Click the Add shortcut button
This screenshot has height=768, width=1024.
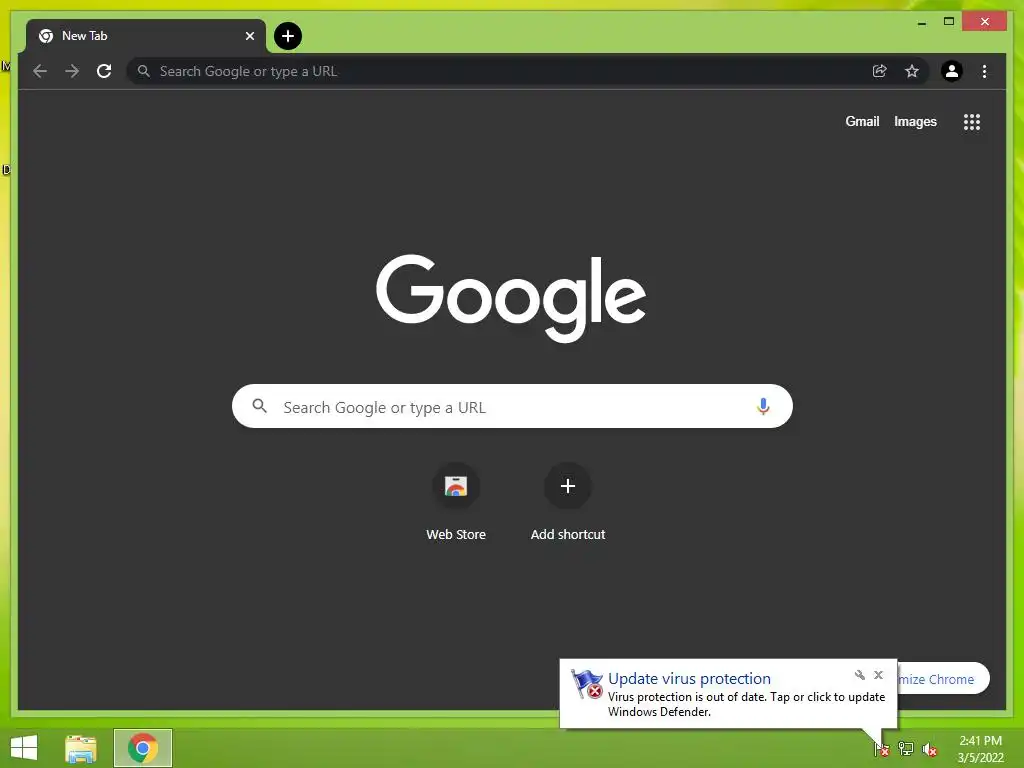(x=568, y=502)
